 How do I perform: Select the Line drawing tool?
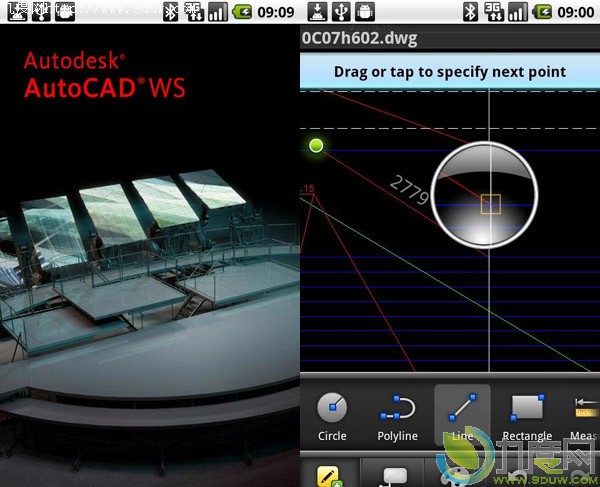(462, 416)
